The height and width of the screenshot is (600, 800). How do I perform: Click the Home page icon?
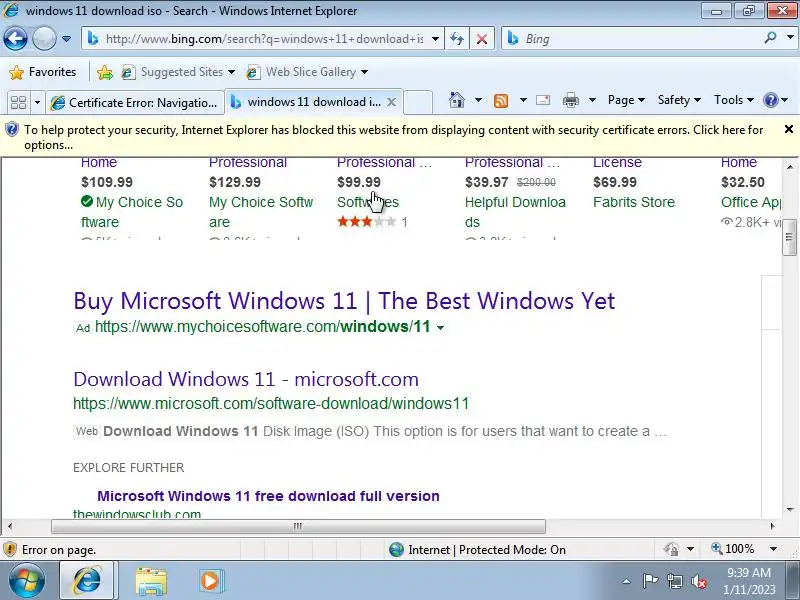coord(457,100)
